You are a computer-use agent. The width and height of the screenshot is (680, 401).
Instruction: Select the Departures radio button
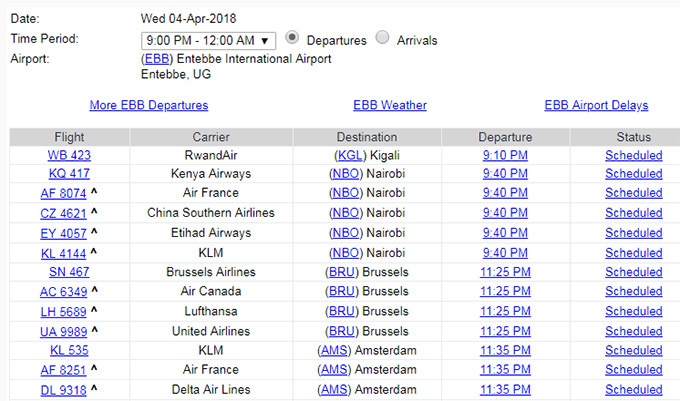pos(292,38)
